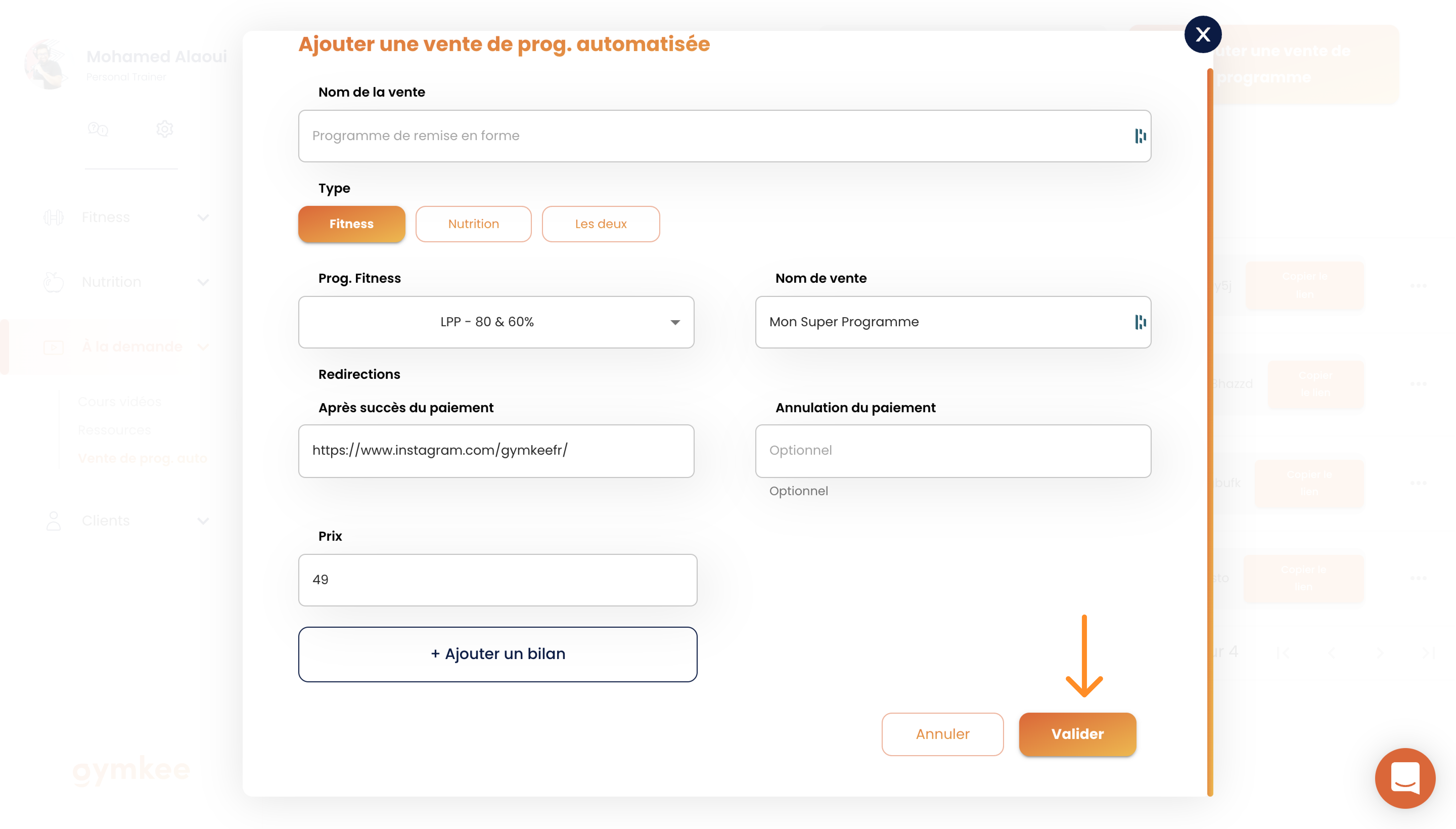Open Ressources in the sidebar

114,430
